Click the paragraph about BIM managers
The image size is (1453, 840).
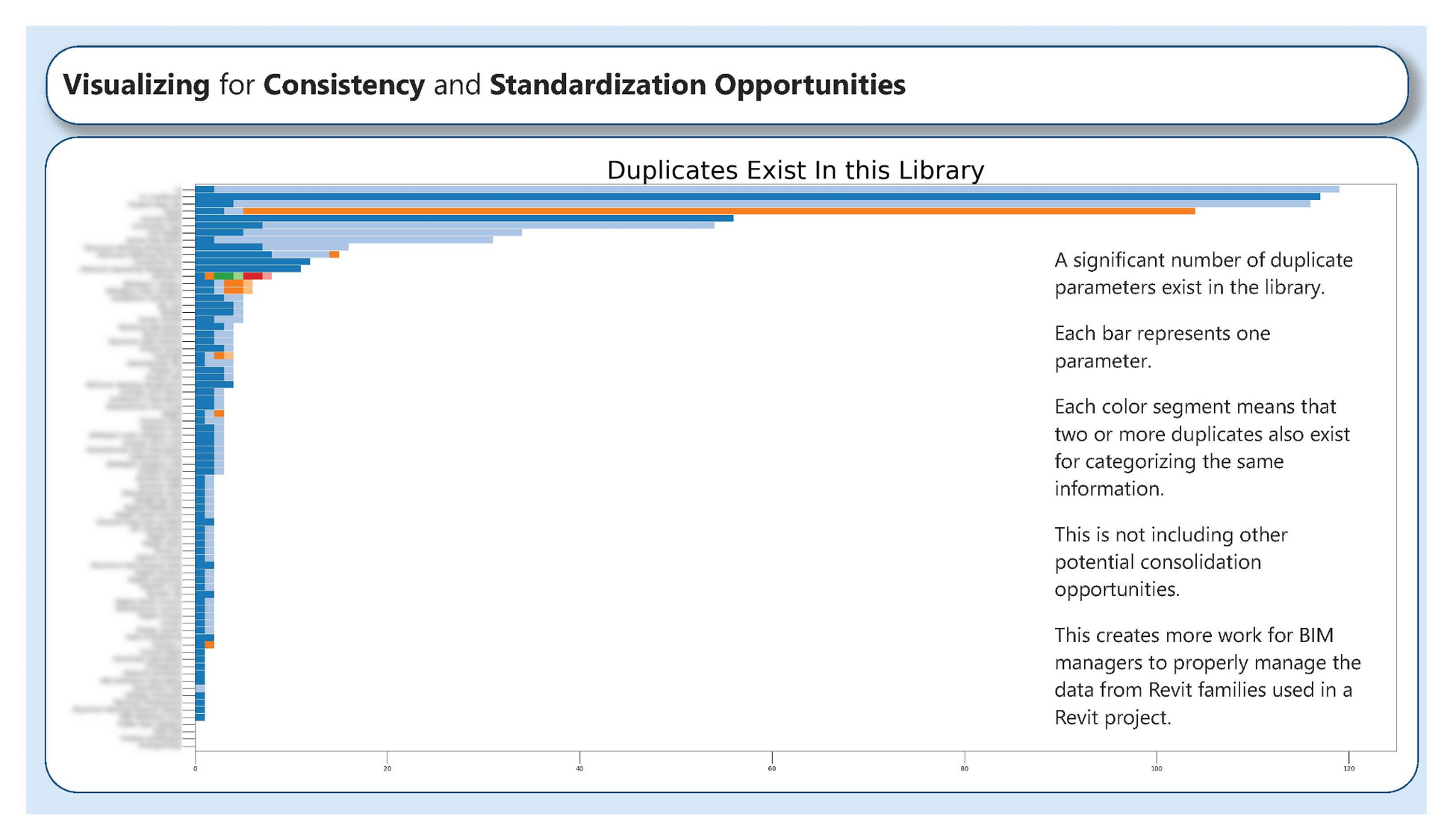1207,676
